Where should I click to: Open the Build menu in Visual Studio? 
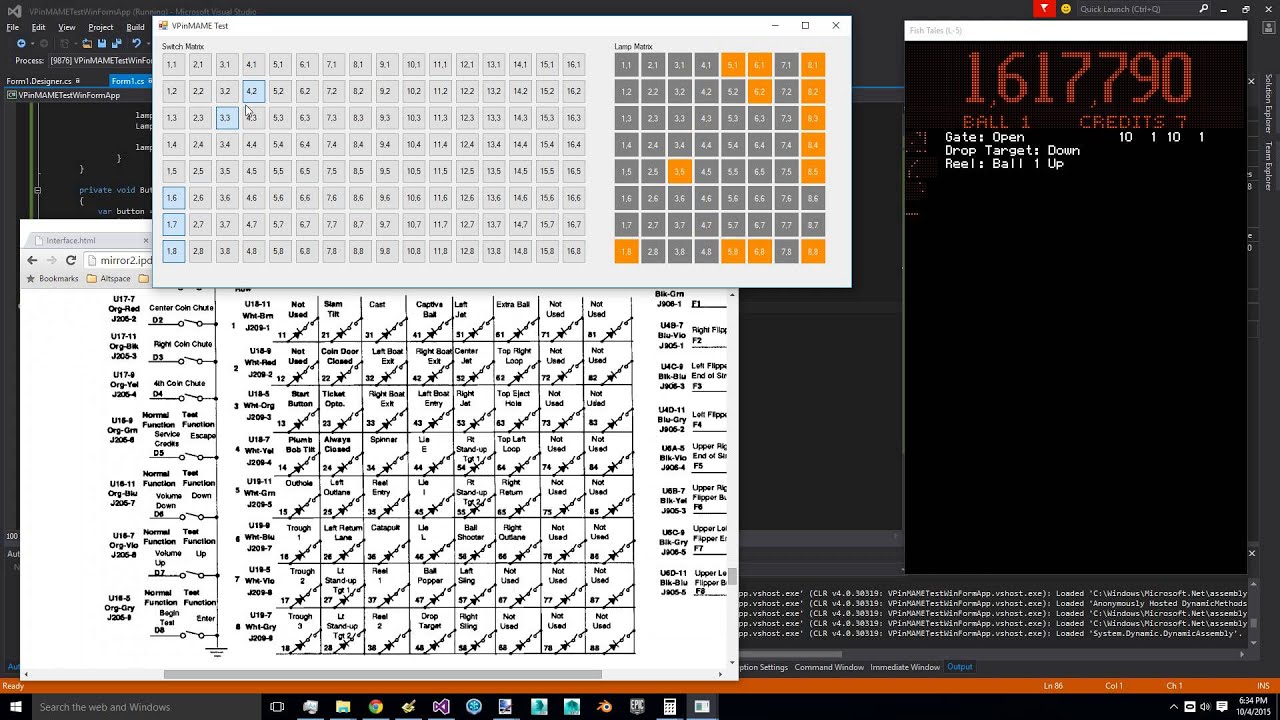[x=135, y=27]
